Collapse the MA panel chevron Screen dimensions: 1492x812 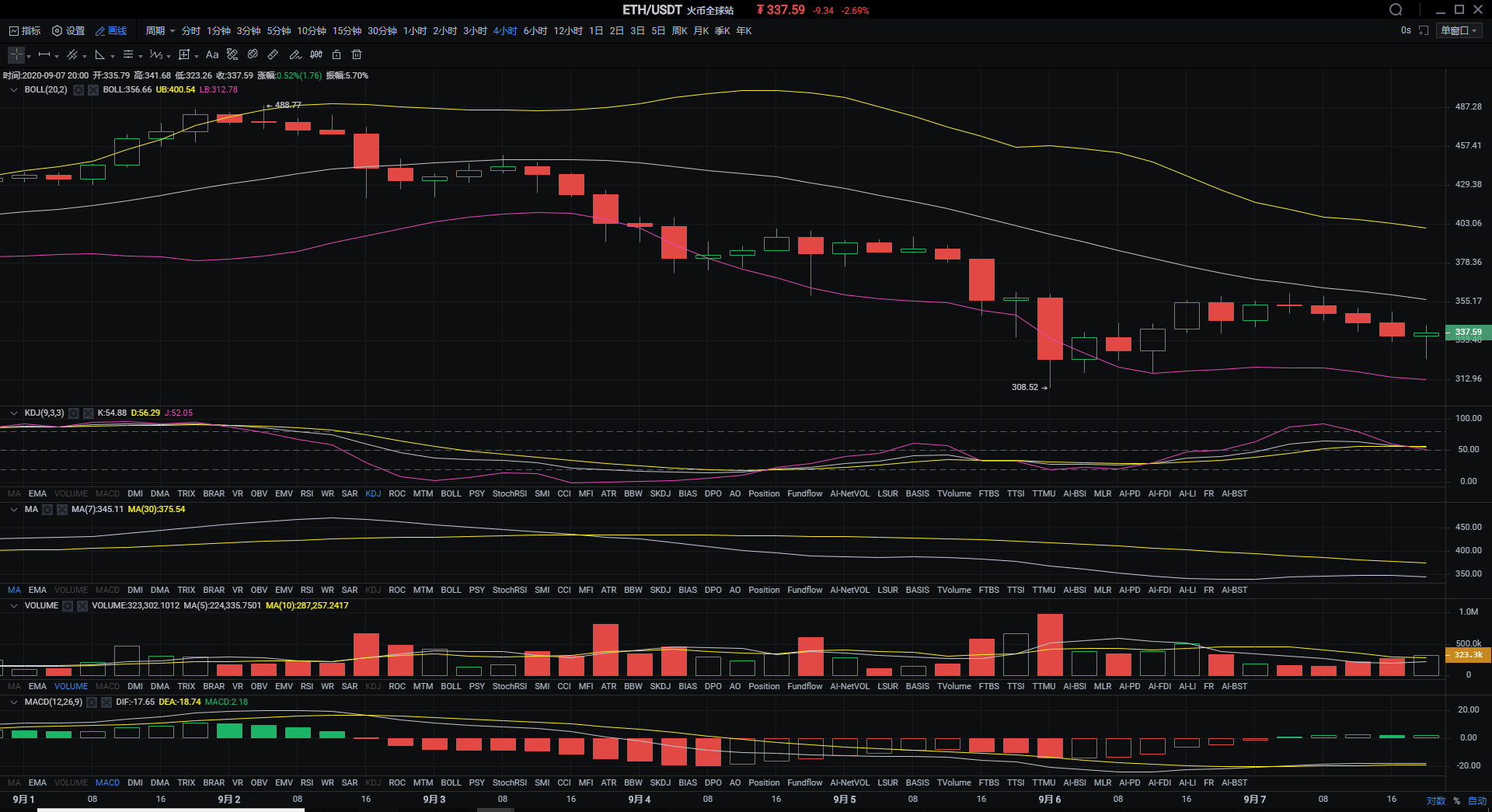pos(14,510)
